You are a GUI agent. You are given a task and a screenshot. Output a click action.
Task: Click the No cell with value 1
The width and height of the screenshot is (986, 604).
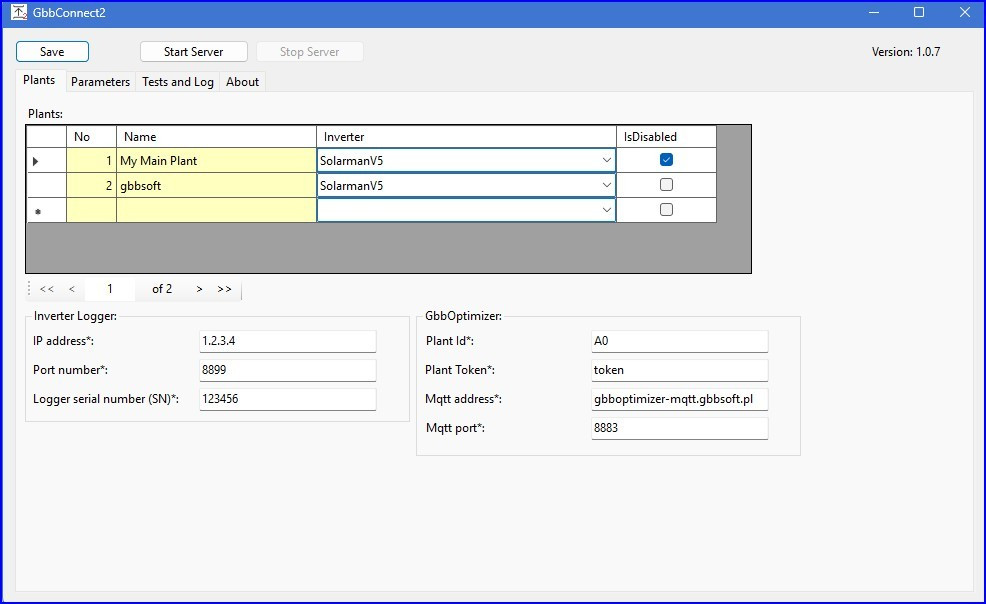(91, 160)
